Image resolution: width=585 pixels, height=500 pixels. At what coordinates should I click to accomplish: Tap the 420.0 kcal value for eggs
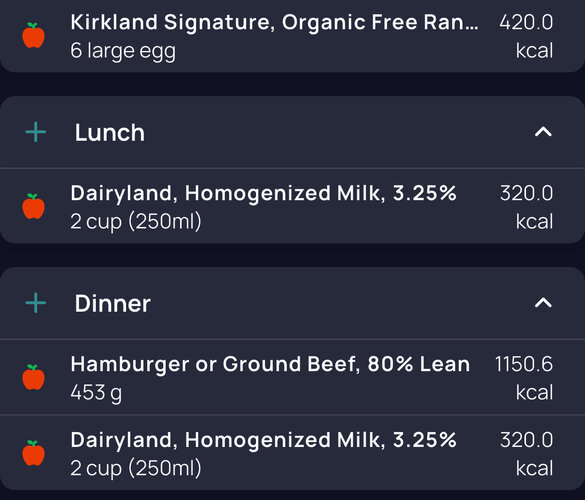526,36
